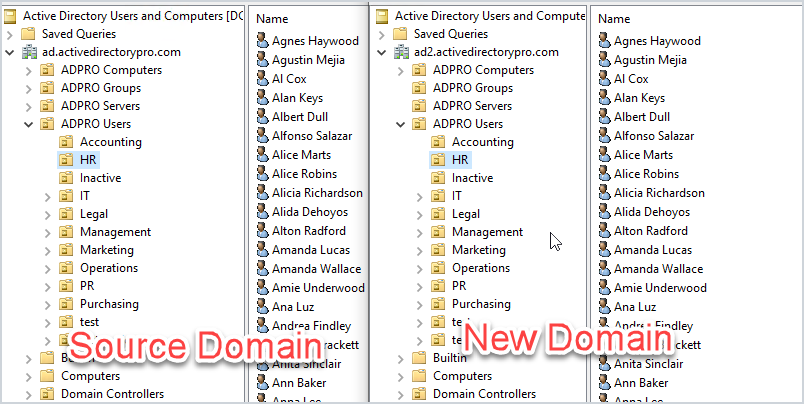This screenshot has height=404, width=804.
Task: Click Ann Baker user icon in source domain
Action: 263,382
